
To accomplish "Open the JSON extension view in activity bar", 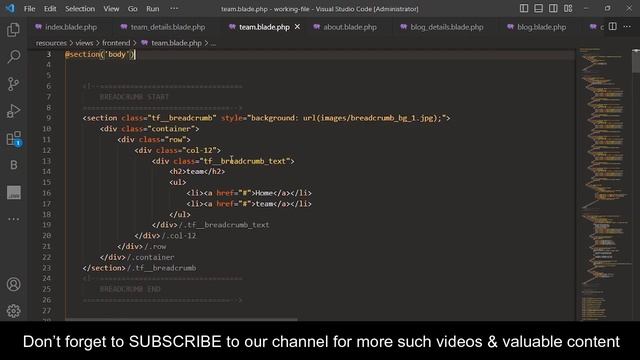I will [x=13, y=192].
